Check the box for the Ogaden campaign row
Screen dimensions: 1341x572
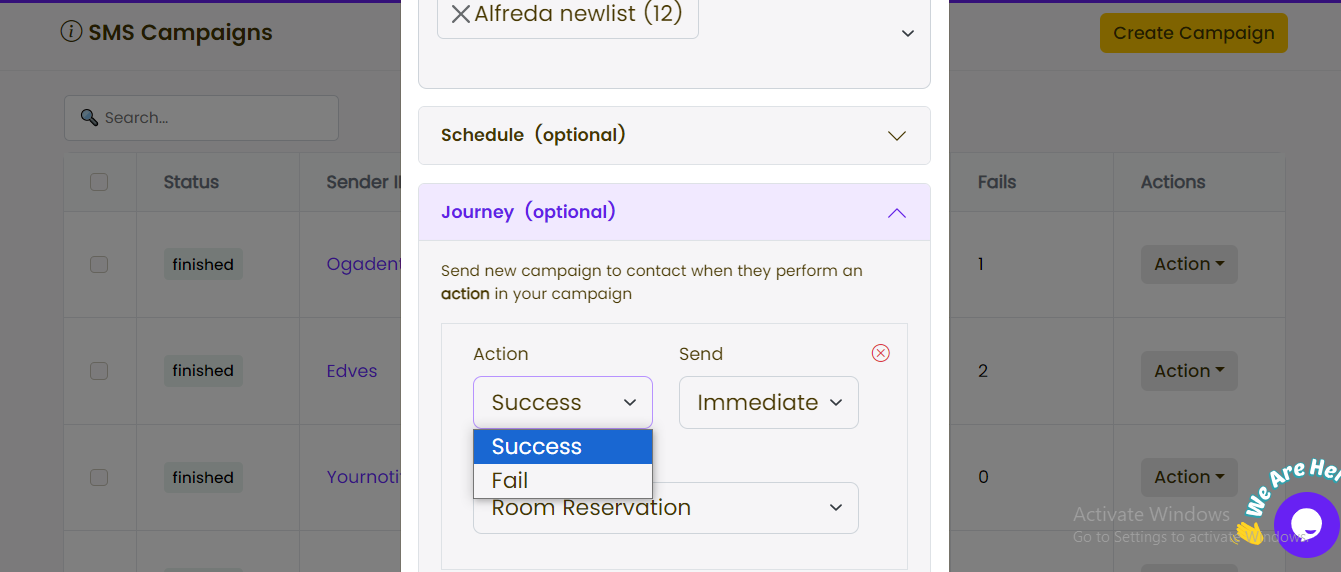click(99, 265)
